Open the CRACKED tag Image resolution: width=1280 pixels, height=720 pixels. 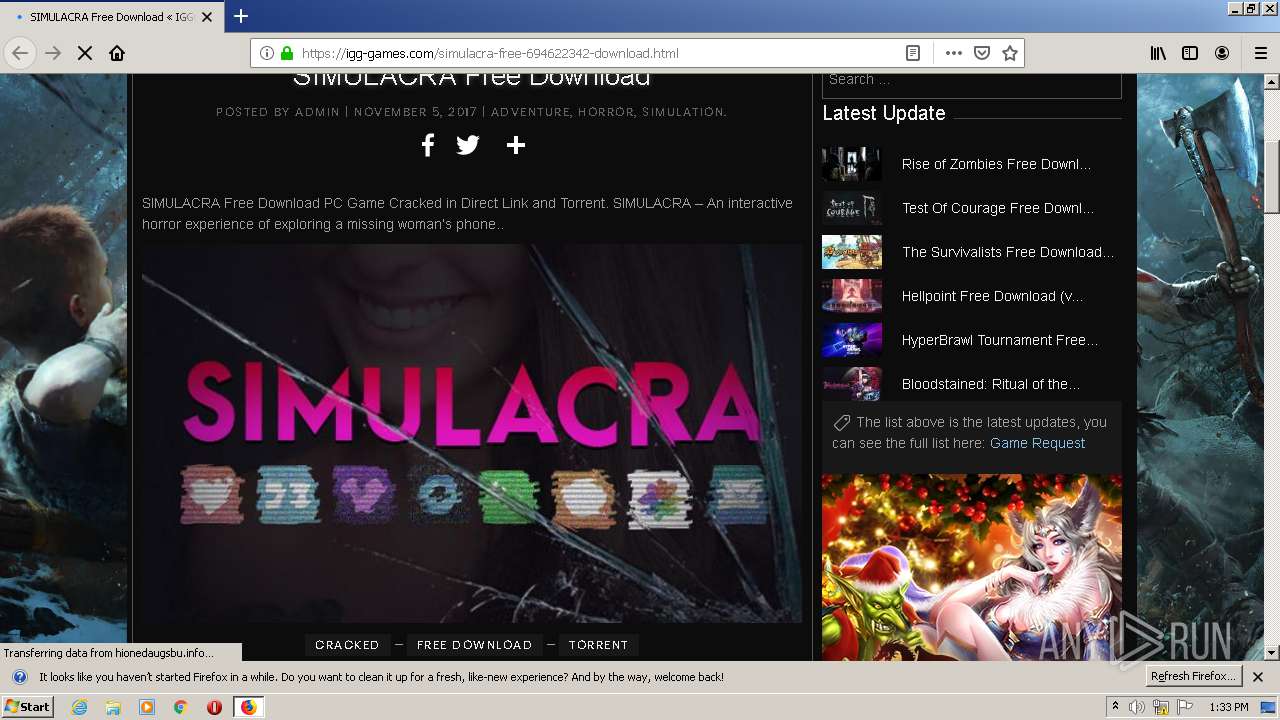(347, 645)
